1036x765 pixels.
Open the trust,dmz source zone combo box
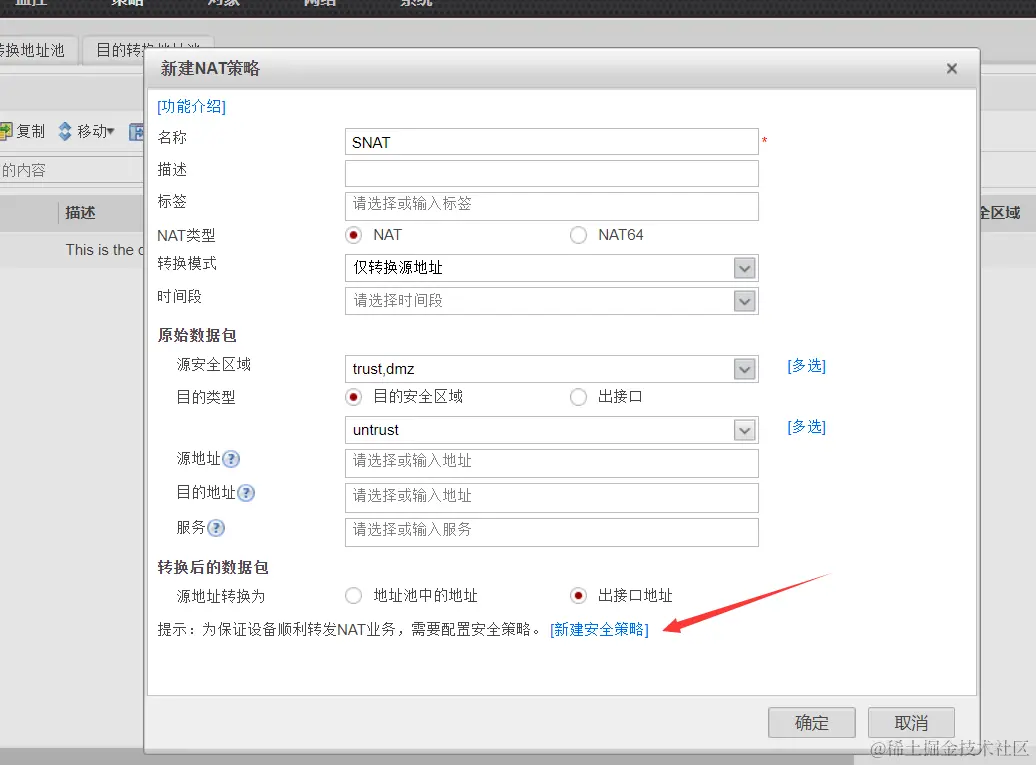coord(551,369)
